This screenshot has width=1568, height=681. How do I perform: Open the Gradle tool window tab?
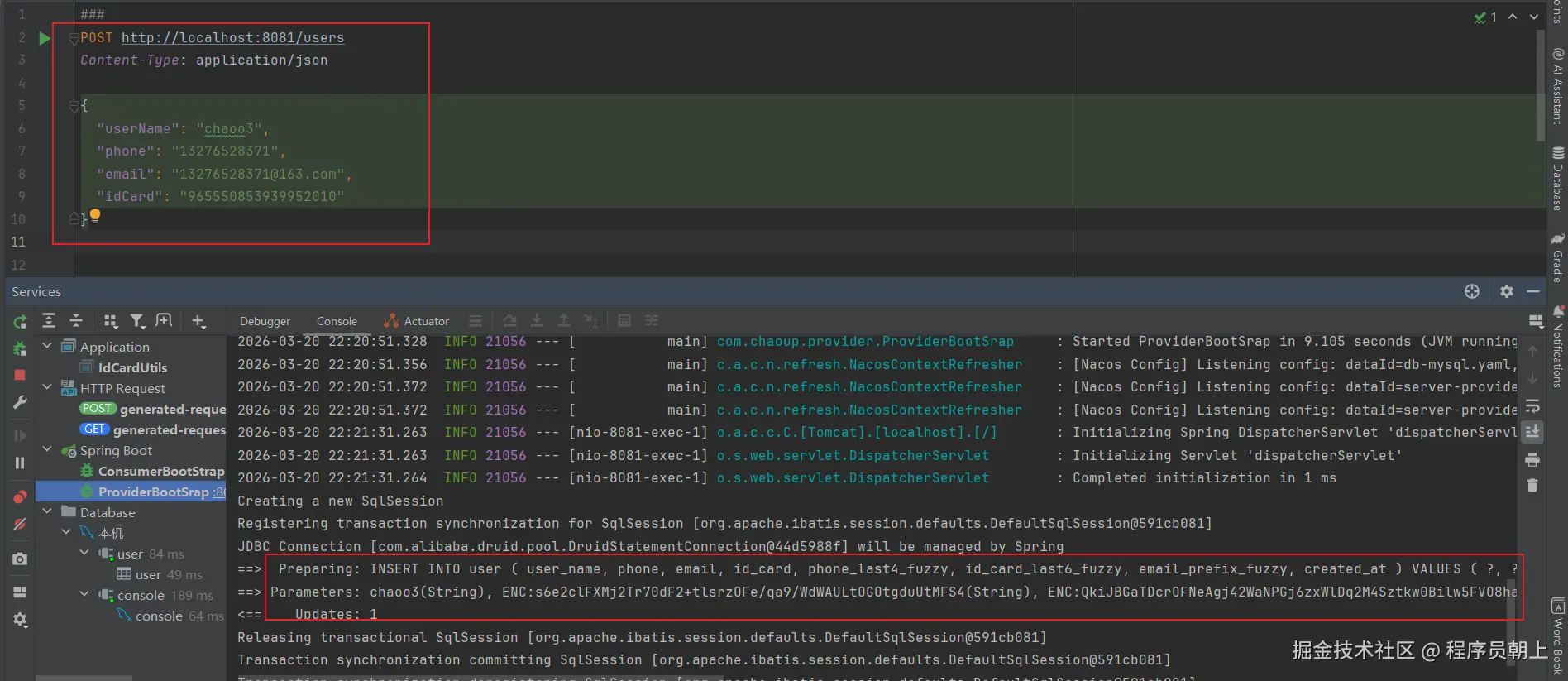[1558, 257]
